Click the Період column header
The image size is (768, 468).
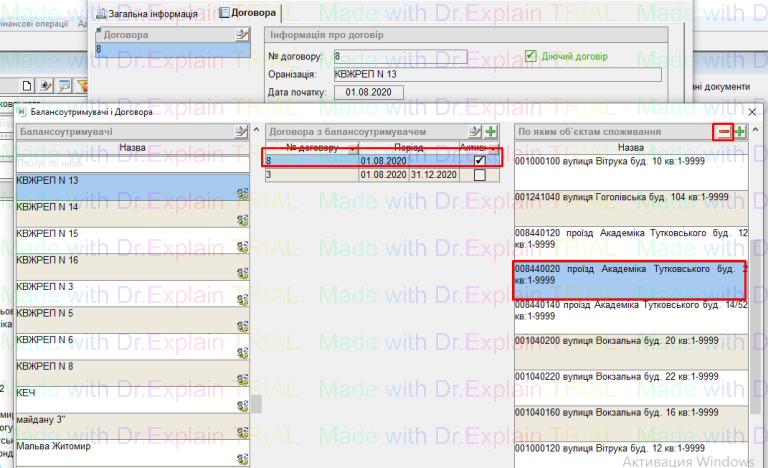(408, 147)
